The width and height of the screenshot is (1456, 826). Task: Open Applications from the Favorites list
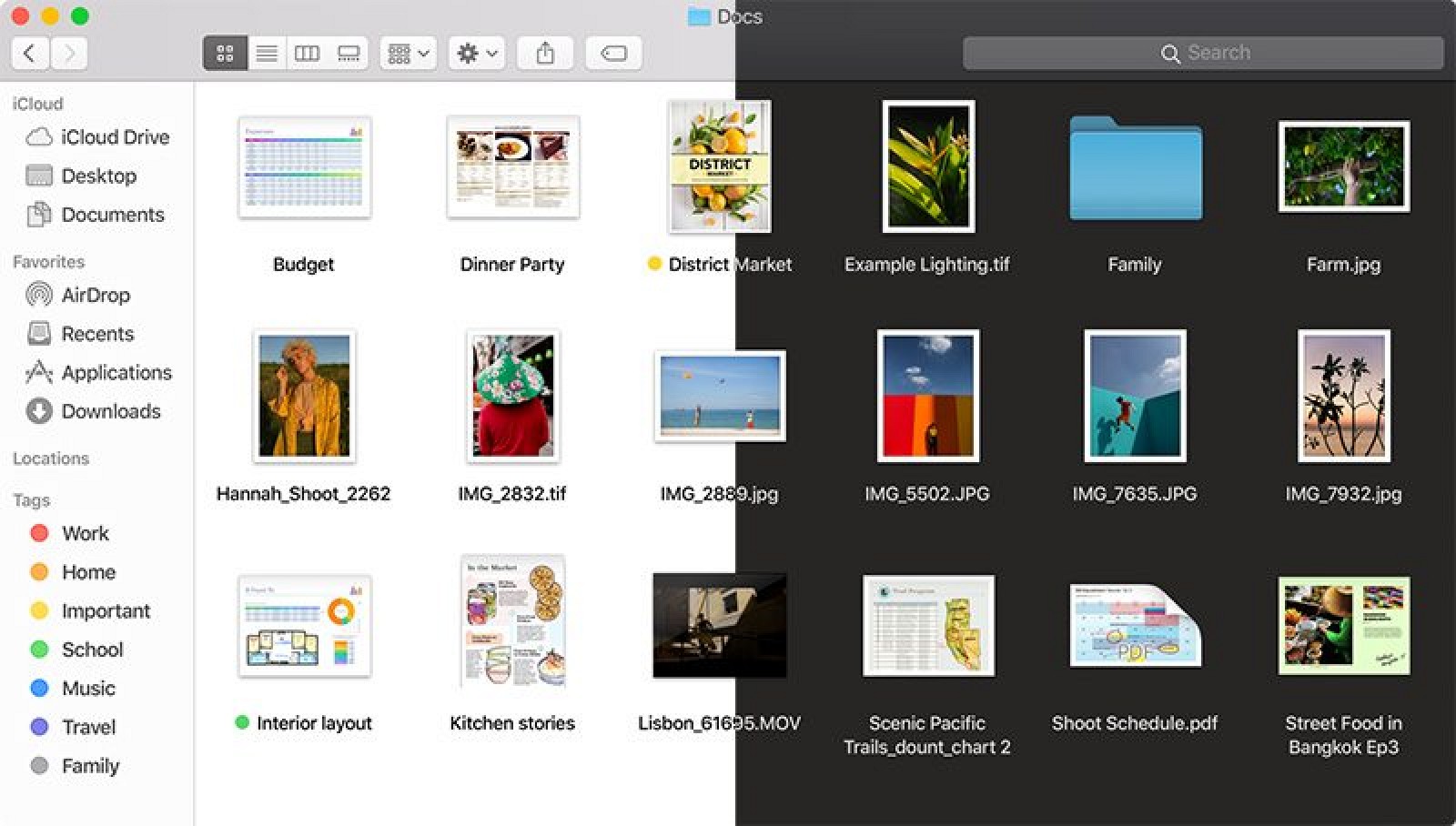116,372
